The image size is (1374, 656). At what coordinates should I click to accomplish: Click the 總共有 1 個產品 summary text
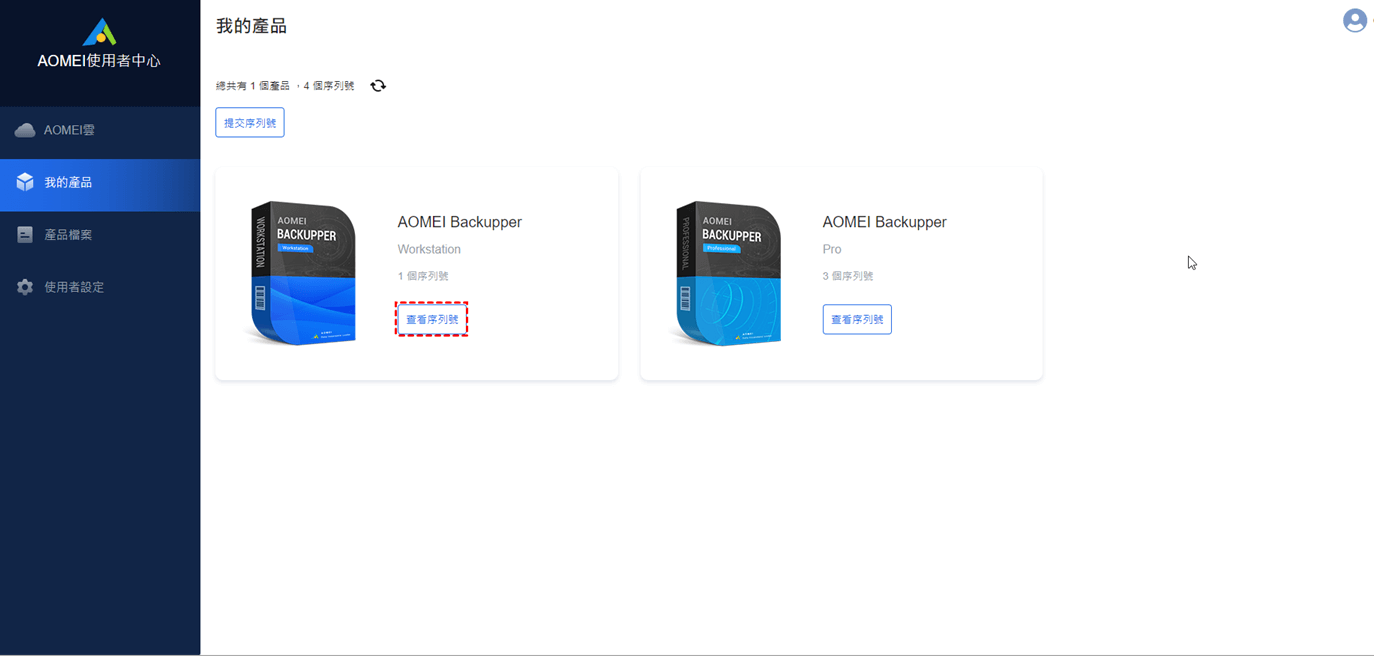coord(285,86)
